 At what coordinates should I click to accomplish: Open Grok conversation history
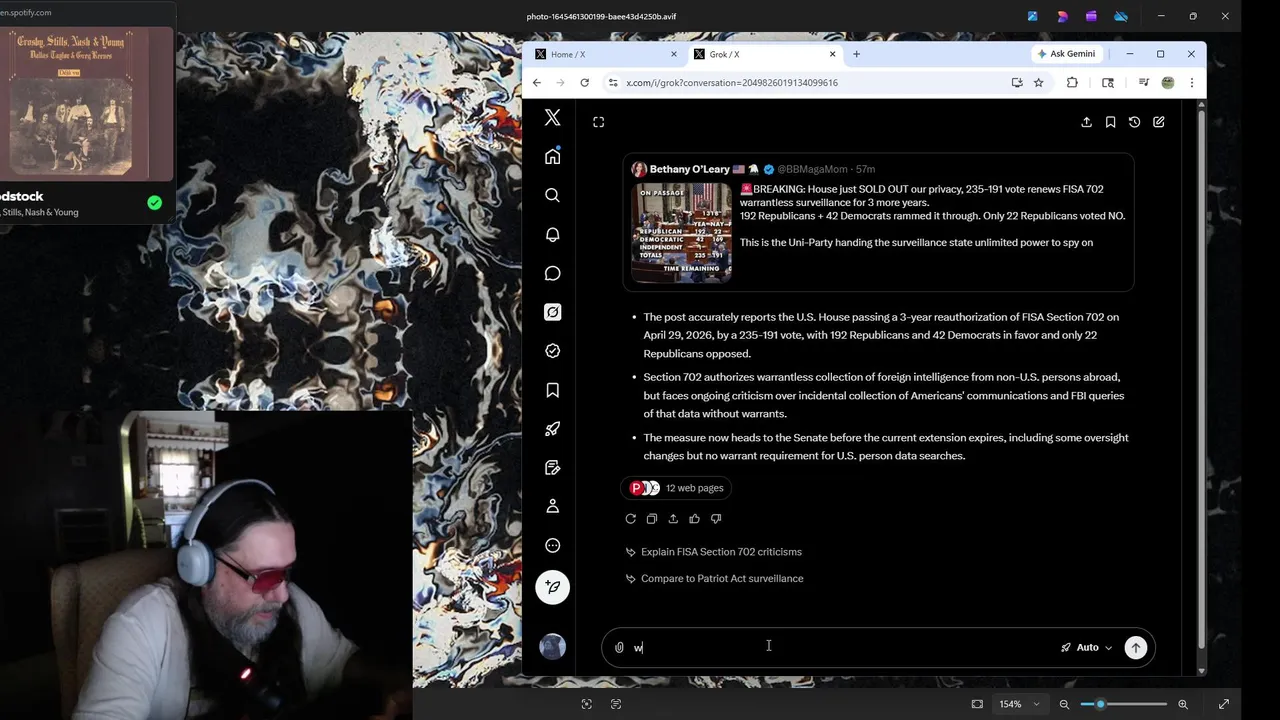(1134, 122)
